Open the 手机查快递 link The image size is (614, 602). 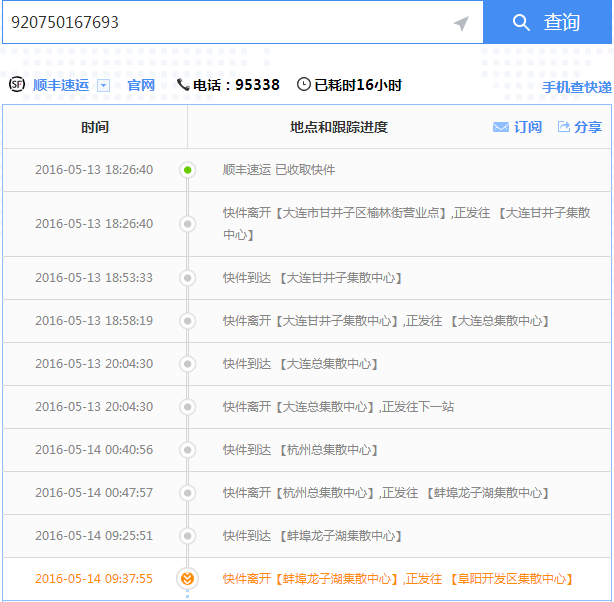click(x=577, y=87)
